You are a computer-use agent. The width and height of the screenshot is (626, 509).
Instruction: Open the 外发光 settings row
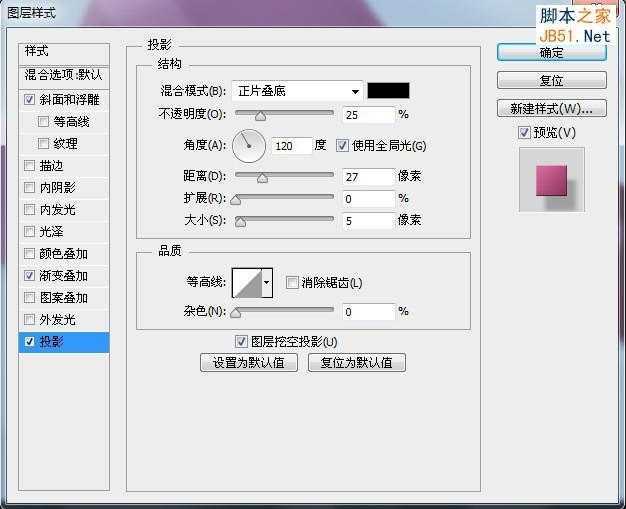tap(64, 319)
